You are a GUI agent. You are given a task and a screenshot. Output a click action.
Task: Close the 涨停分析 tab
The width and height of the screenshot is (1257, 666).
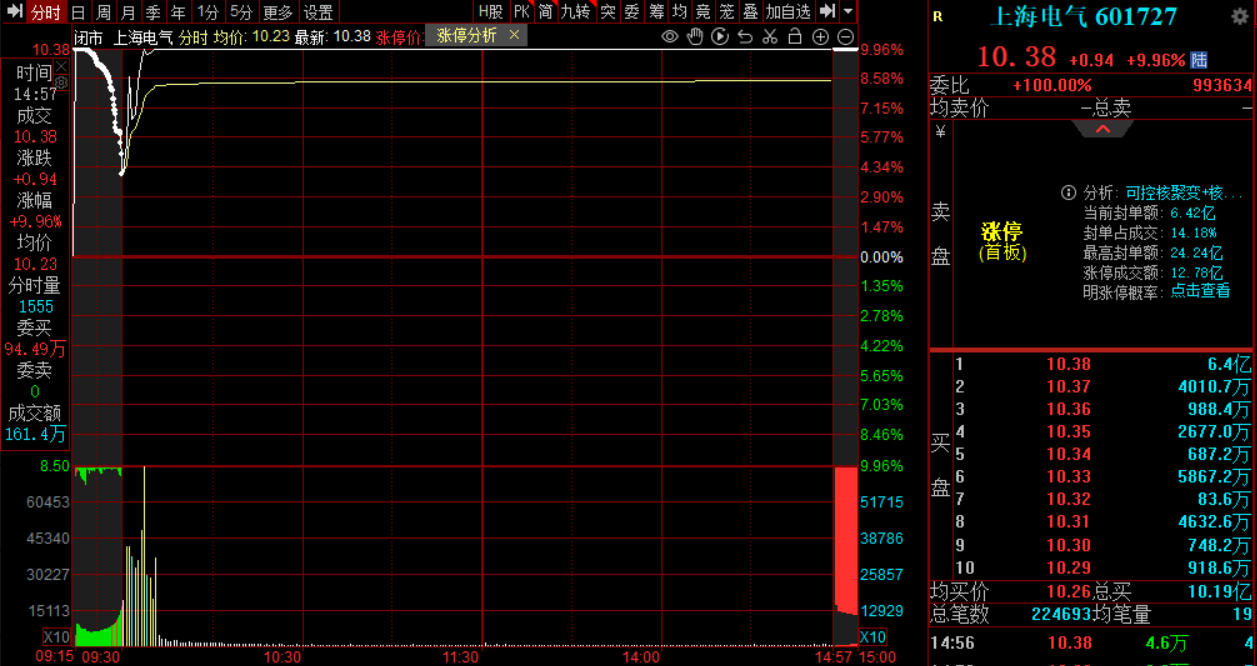click(x=515, y=34)
